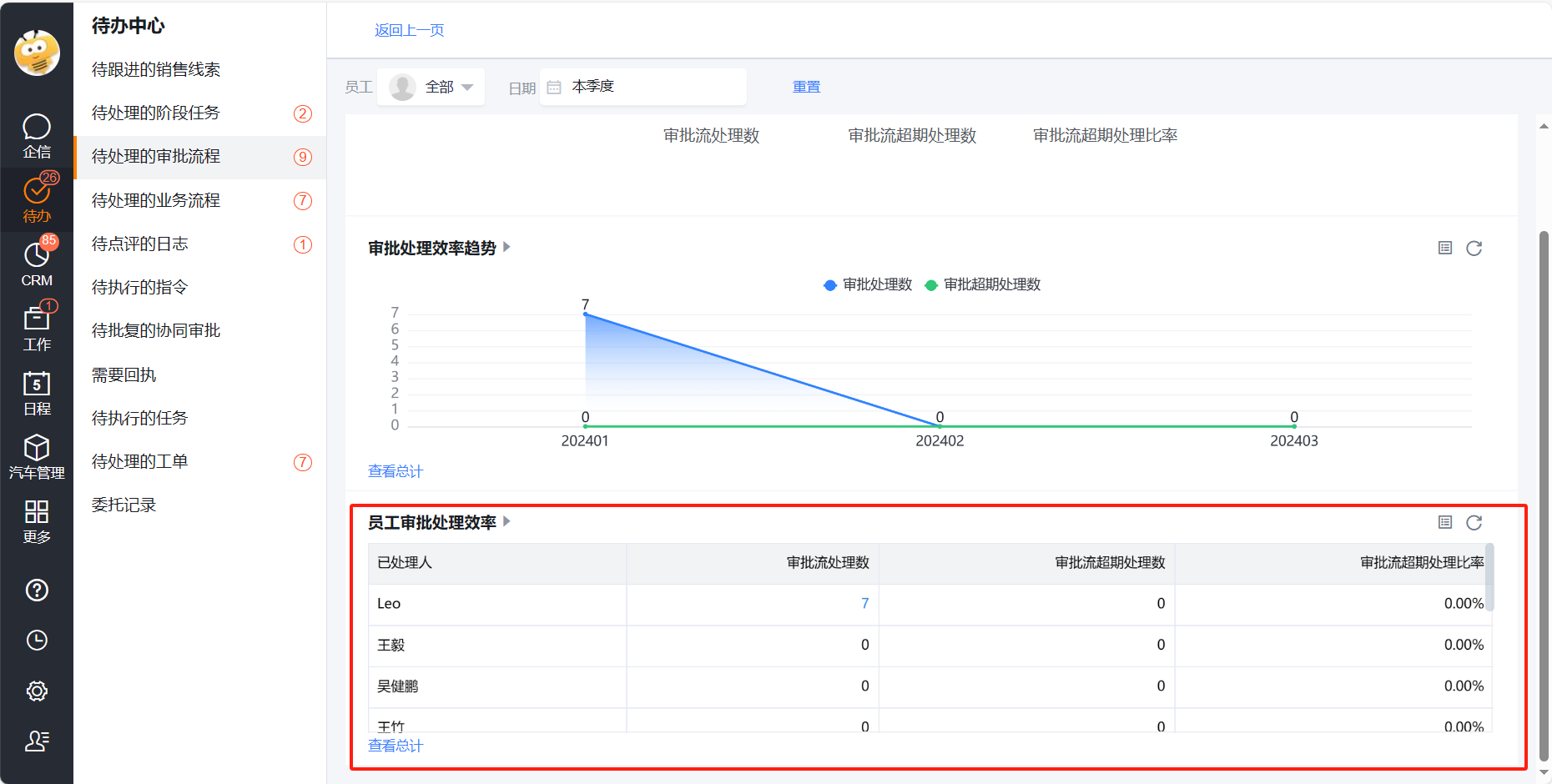Toggle the 审批处理数 legend series
Image resolution: width=1552 pixels, height=784 pixels.
[868, 284]
